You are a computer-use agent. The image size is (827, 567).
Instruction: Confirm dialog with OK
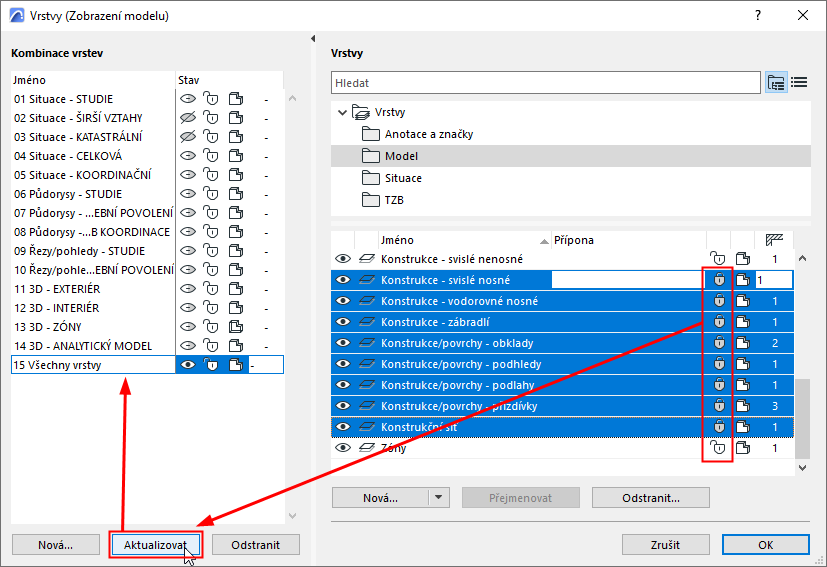(765, 544)
